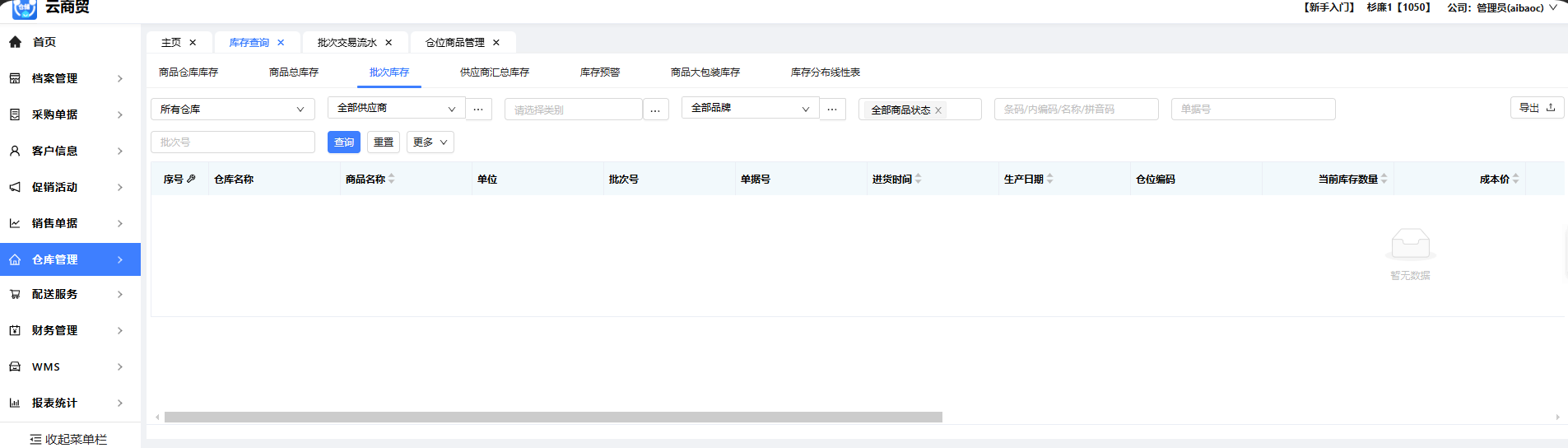The height and width of the screenshot is (448, 1568).
Task: Click 杉库1【1050】 in top bar
Action: (1398, 7)
